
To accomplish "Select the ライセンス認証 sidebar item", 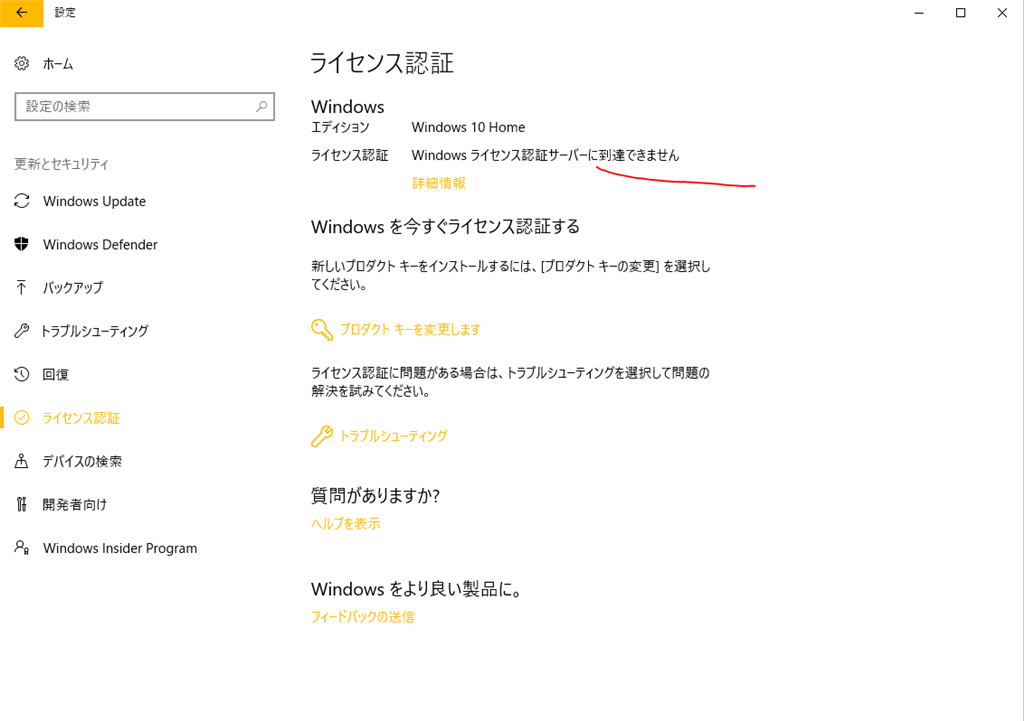I will click(81, 418).
